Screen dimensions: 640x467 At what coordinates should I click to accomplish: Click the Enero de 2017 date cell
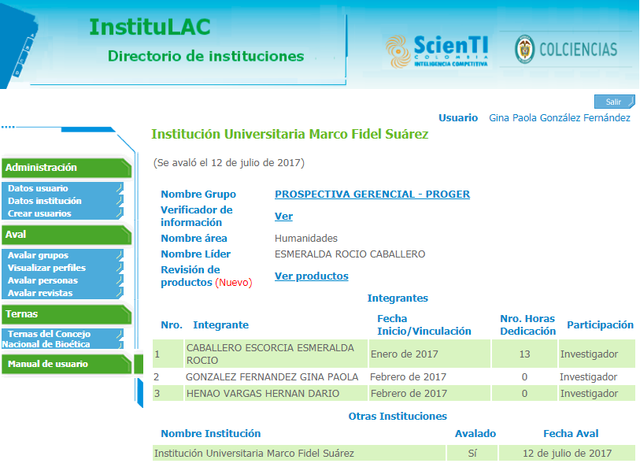tap(429, 354)
